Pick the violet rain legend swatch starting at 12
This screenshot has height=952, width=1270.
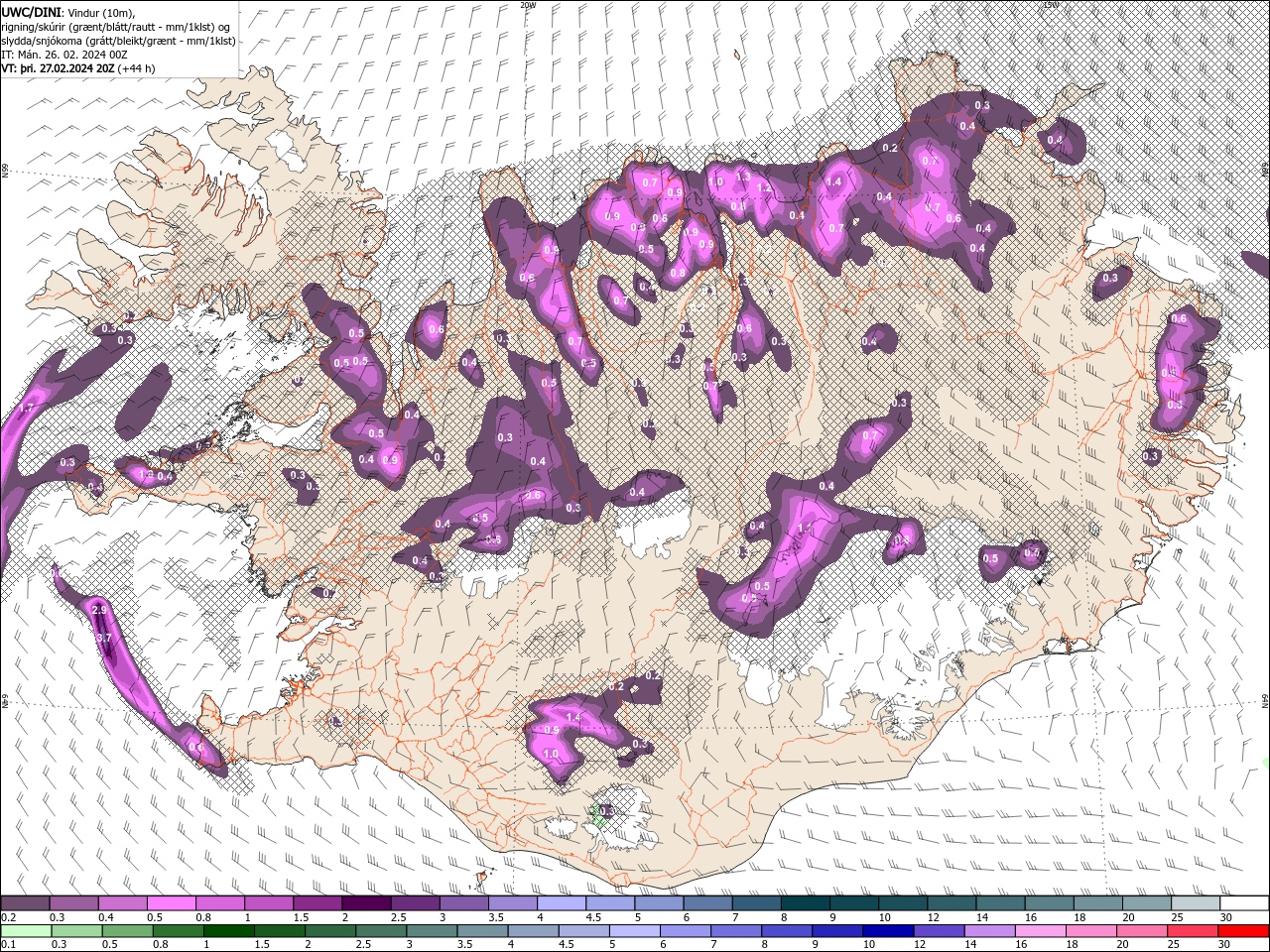pos(941,931)
